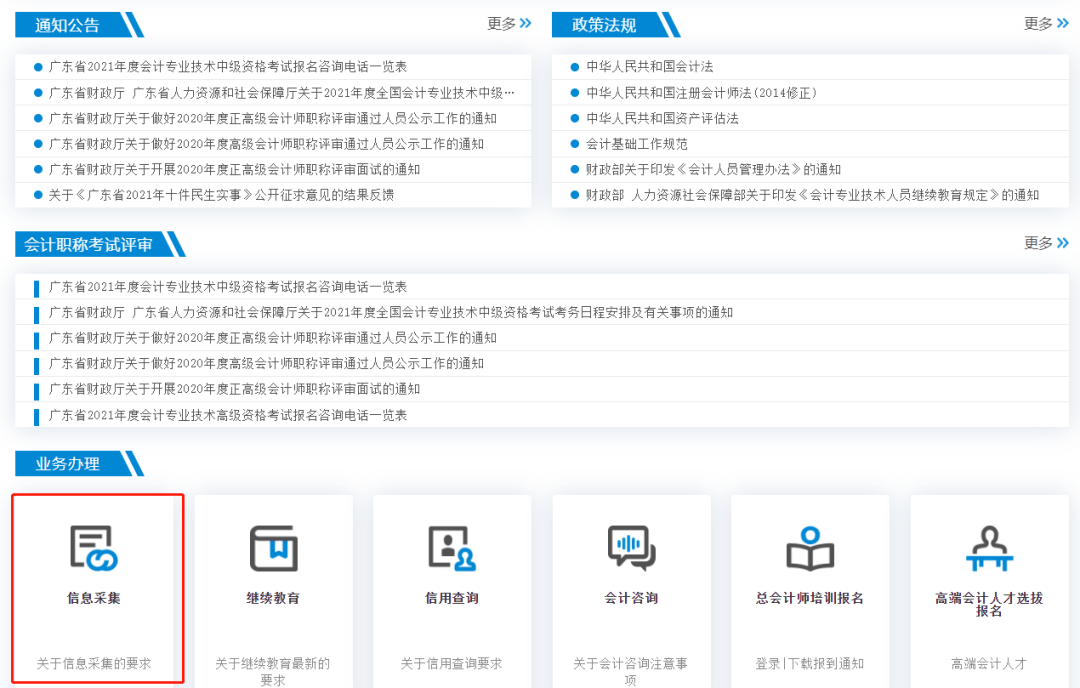Click 关于信用查询要求 description text
1080x688 pixels.
click(x=451, y=663)
